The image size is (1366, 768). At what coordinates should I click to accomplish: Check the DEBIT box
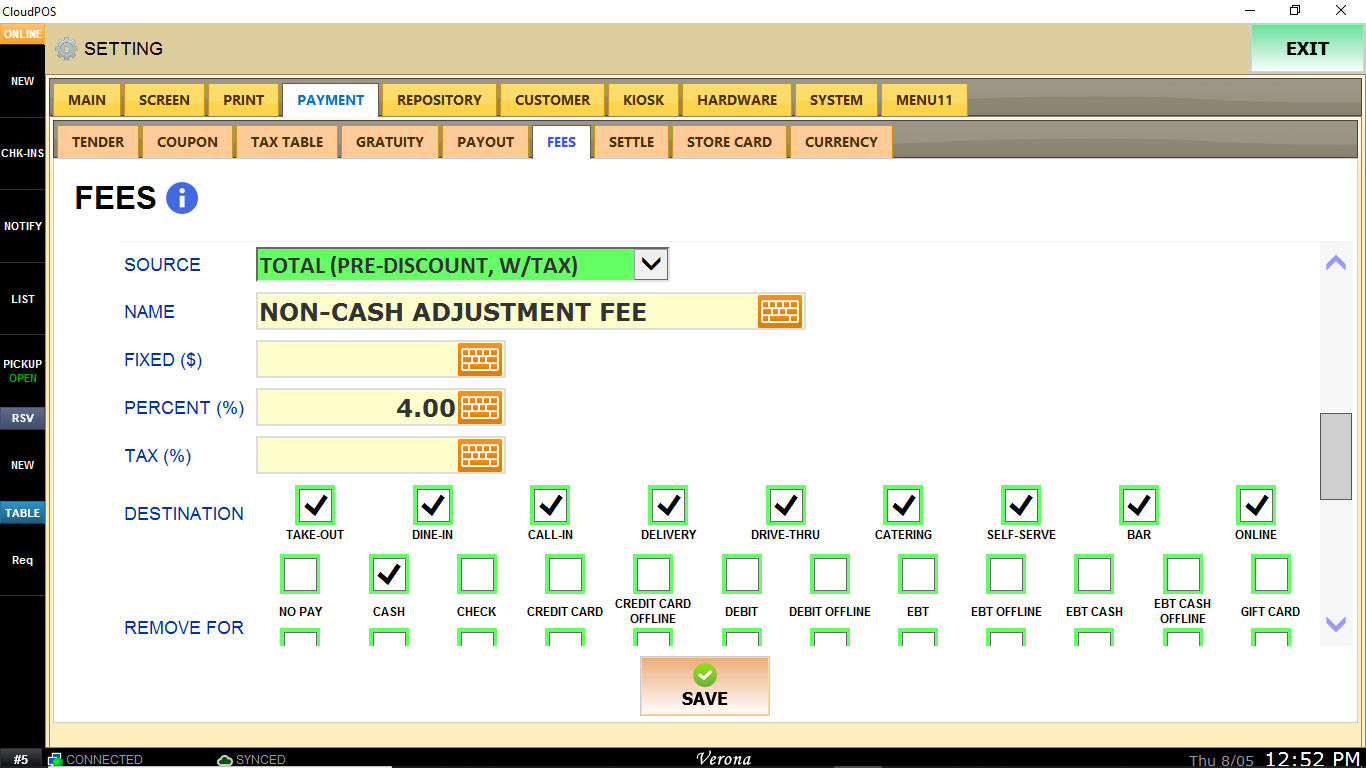tap(742, 575)
